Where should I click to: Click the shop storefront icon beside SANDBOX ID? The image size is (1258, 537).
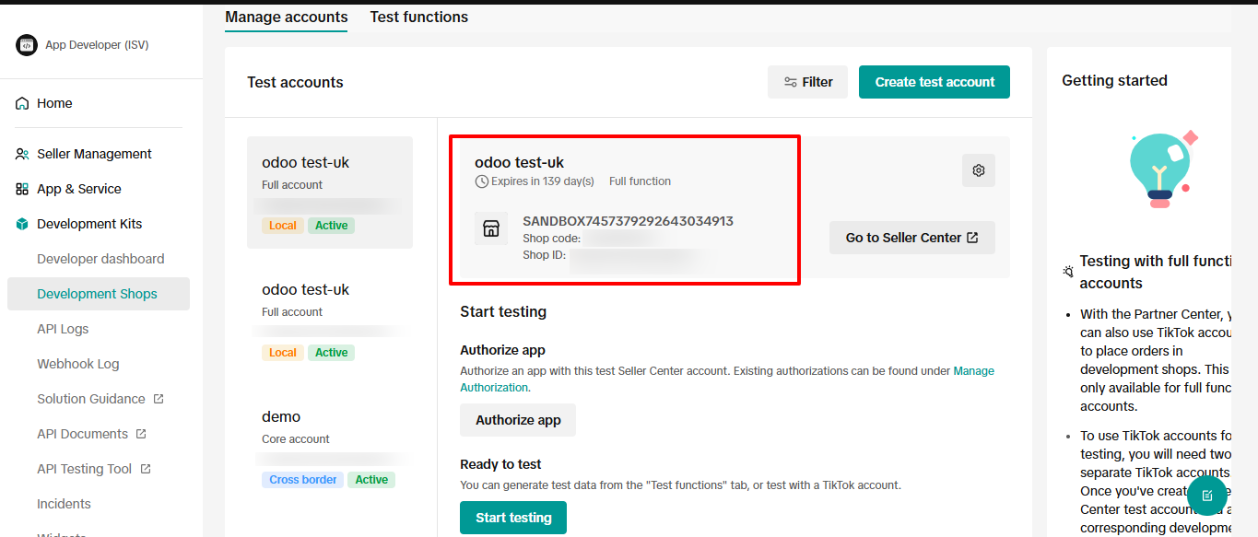click(491, 229)
